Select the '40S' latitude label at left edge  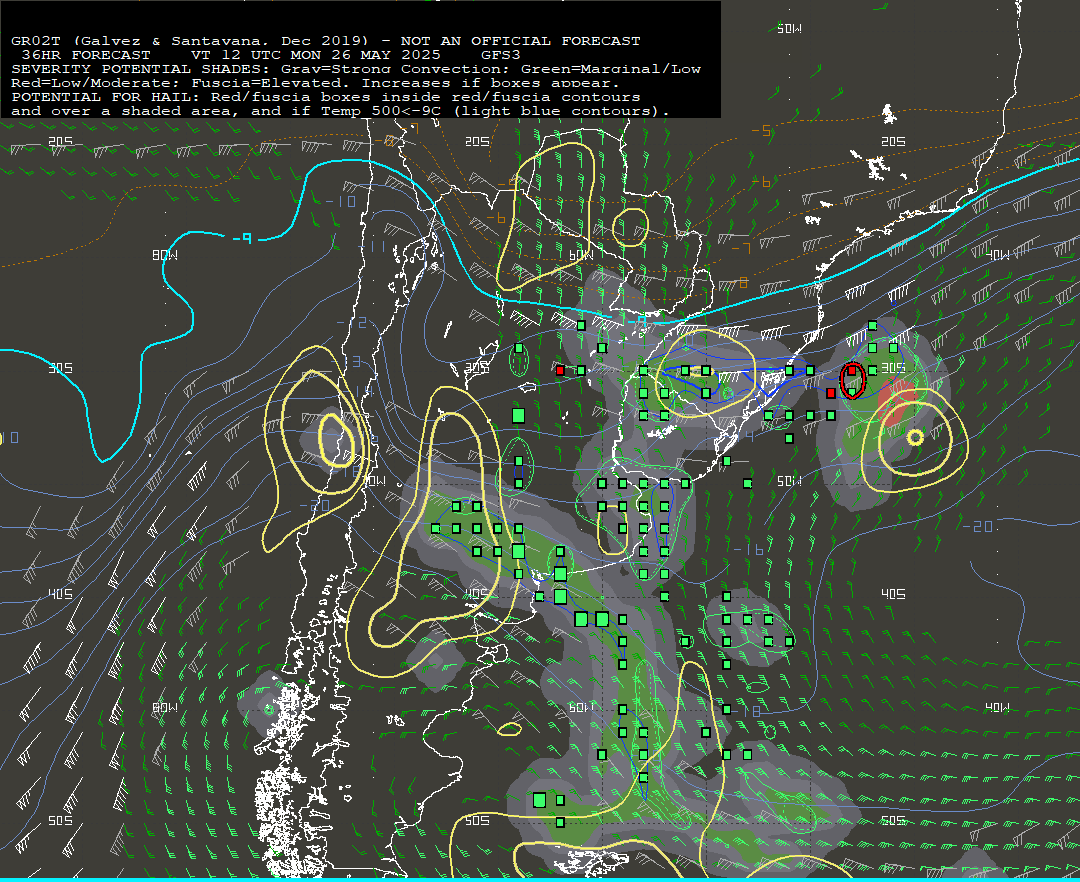click(61, 594)
